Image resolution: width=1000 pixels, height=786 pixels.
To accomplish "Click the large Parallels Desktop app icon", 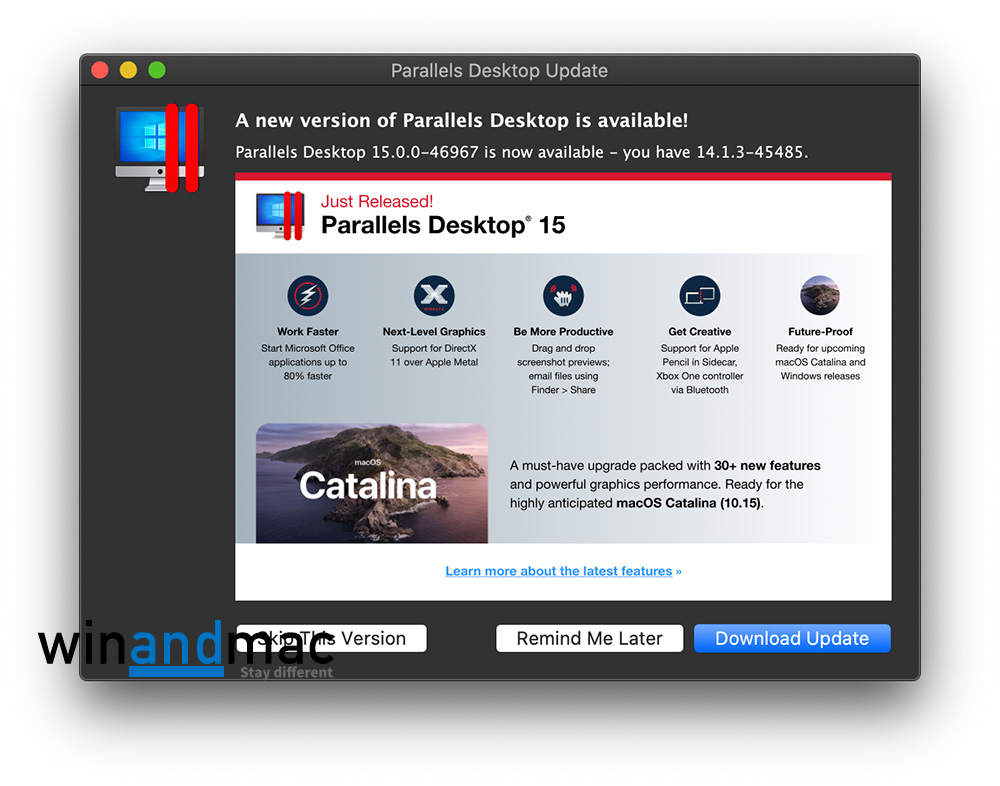I will [159, 148].
